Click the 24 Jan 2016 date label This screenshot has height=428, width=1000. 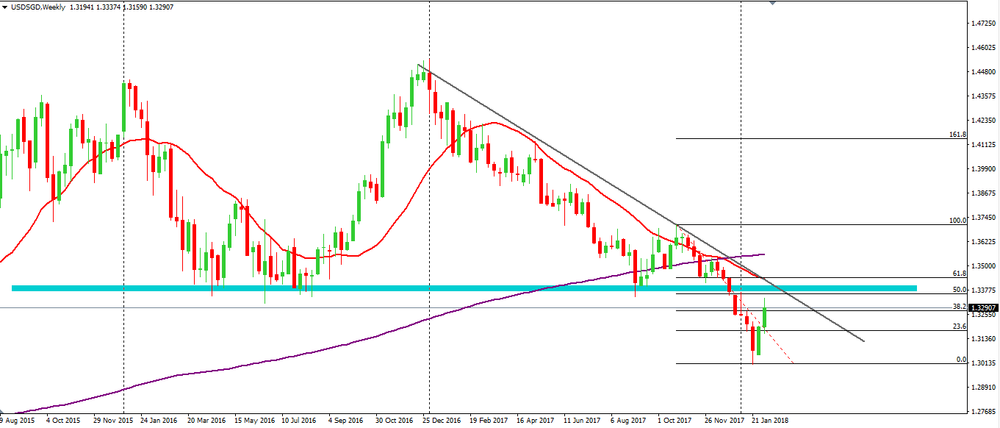(x=159, y=421)
